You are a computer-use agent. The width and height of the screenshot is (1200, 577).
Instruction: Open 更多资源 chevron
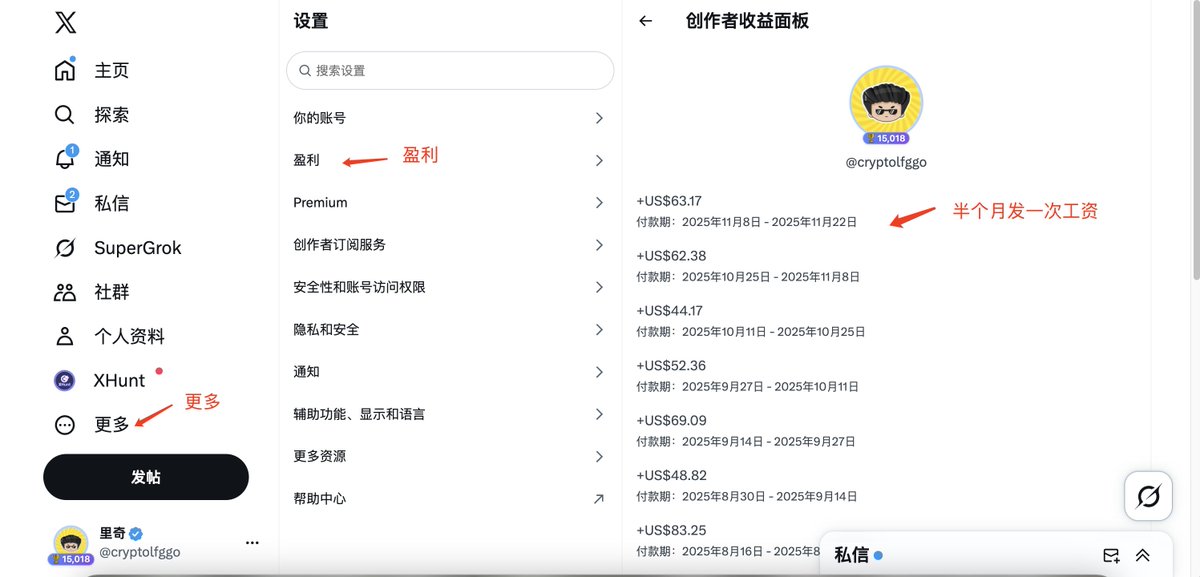pyautogui.click(x=599, y=456)
